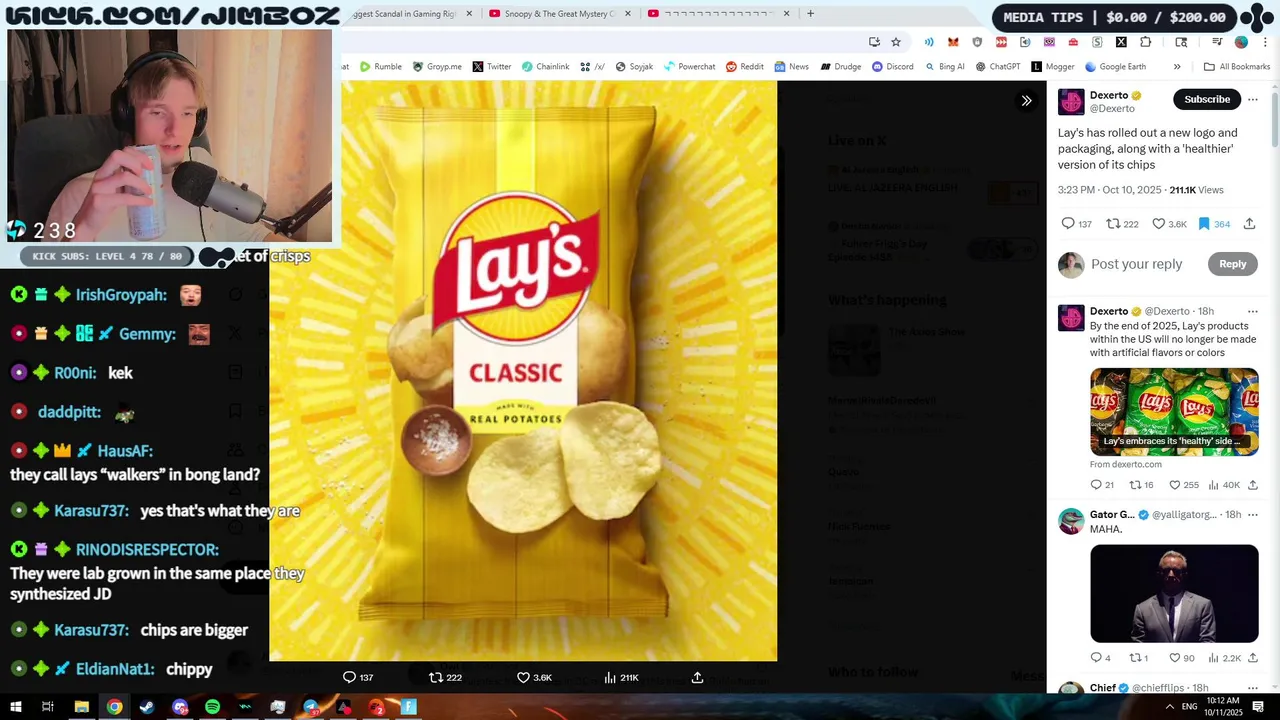Expand the hidden bookmarks overflow chevron
Image resolution: width=1280 pixels, height=720 pixels.
[1177, 67]
